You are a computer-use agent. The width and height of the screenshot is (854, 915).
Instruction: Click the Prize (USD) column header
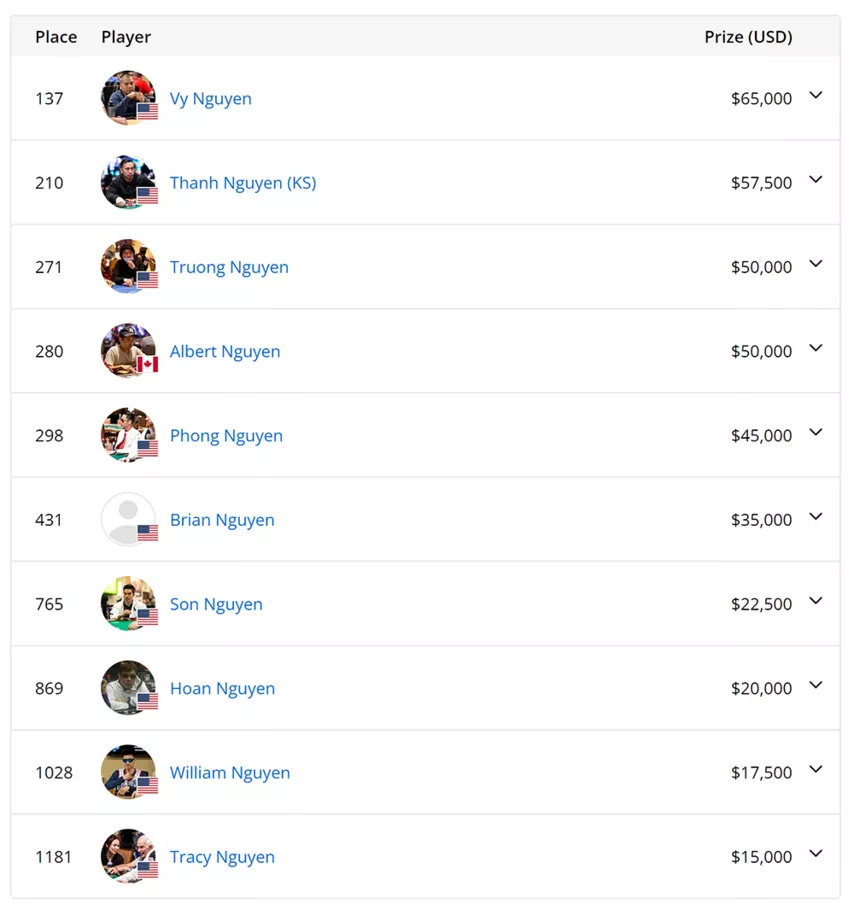click(748, 37)
